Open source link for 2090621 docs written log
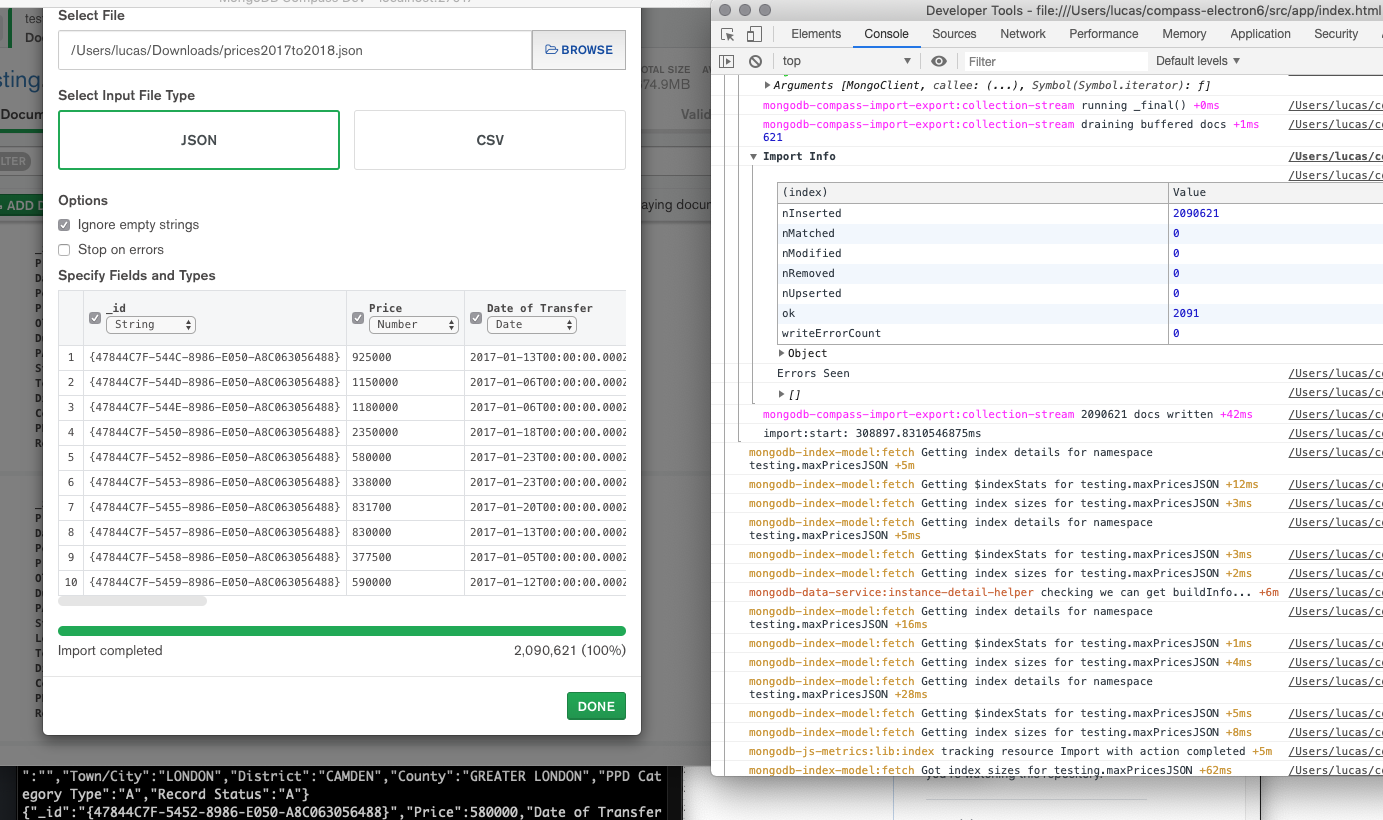The image size is (1383, 820). tap(1335, 414)
